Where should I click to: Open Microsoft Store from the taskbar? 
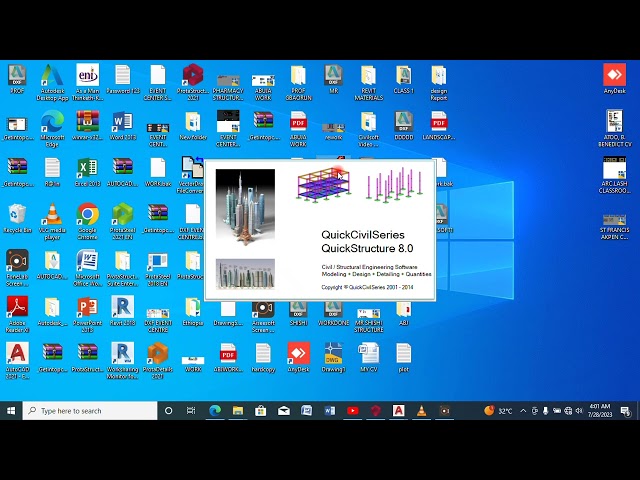260,411
